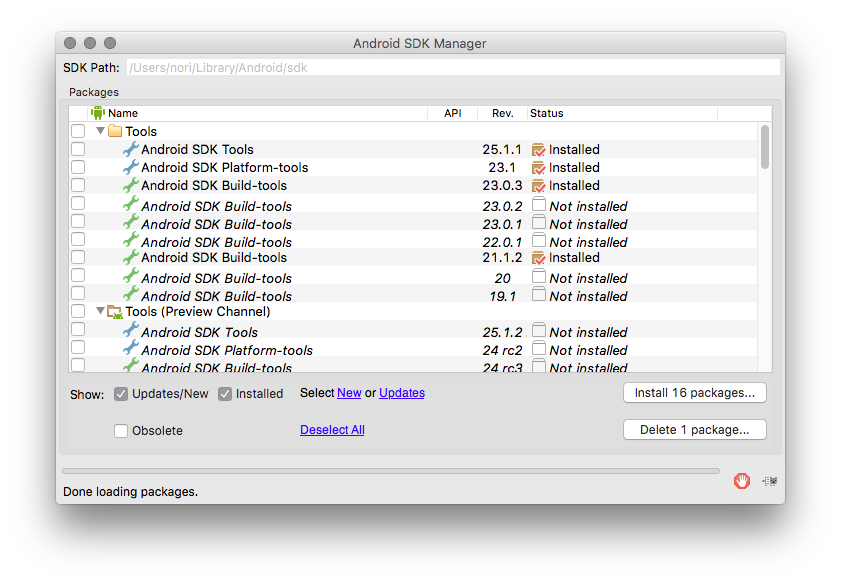
Task: Click wrench icon of Android SDK Platform-tools 23.1
Action: coord(131,167)
